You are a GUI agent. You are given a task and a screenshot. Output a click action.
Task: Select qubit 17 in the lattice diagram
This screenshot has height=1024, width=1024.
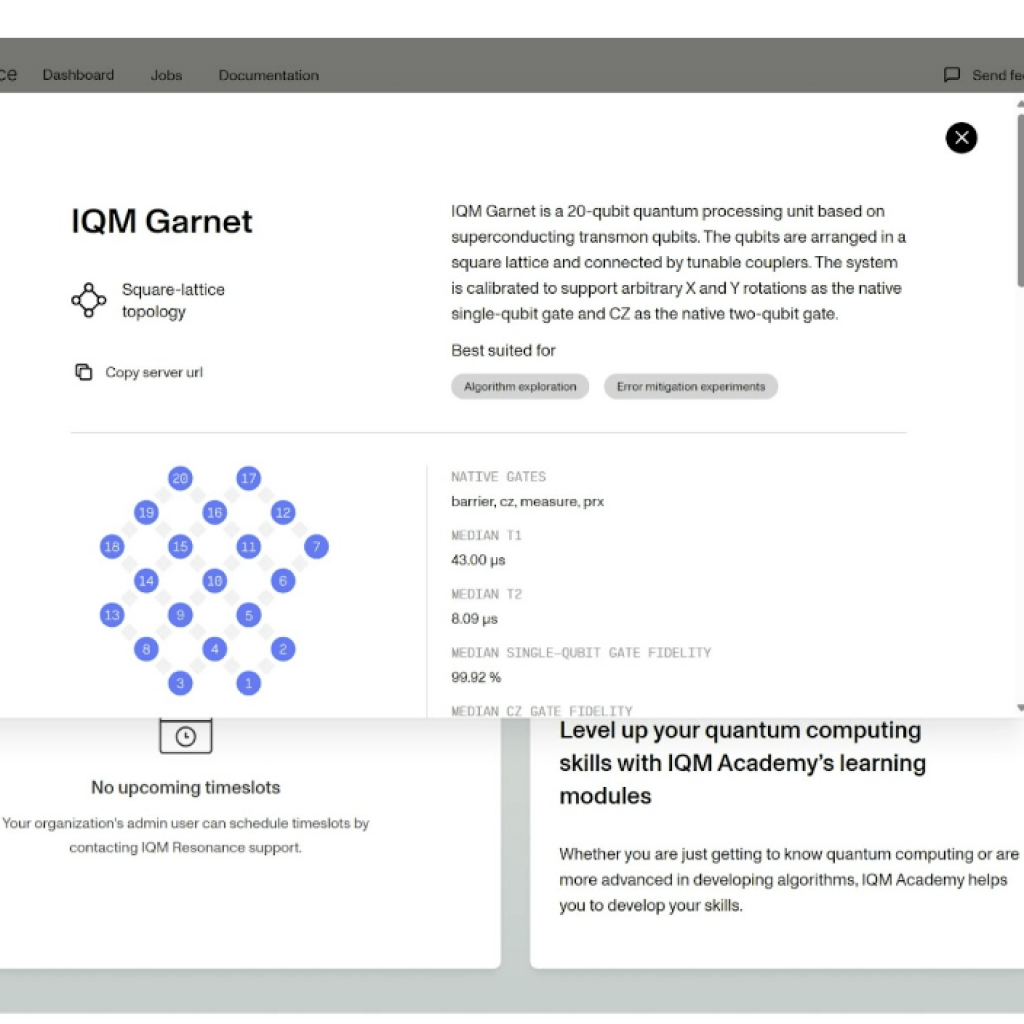coord(248,478)
